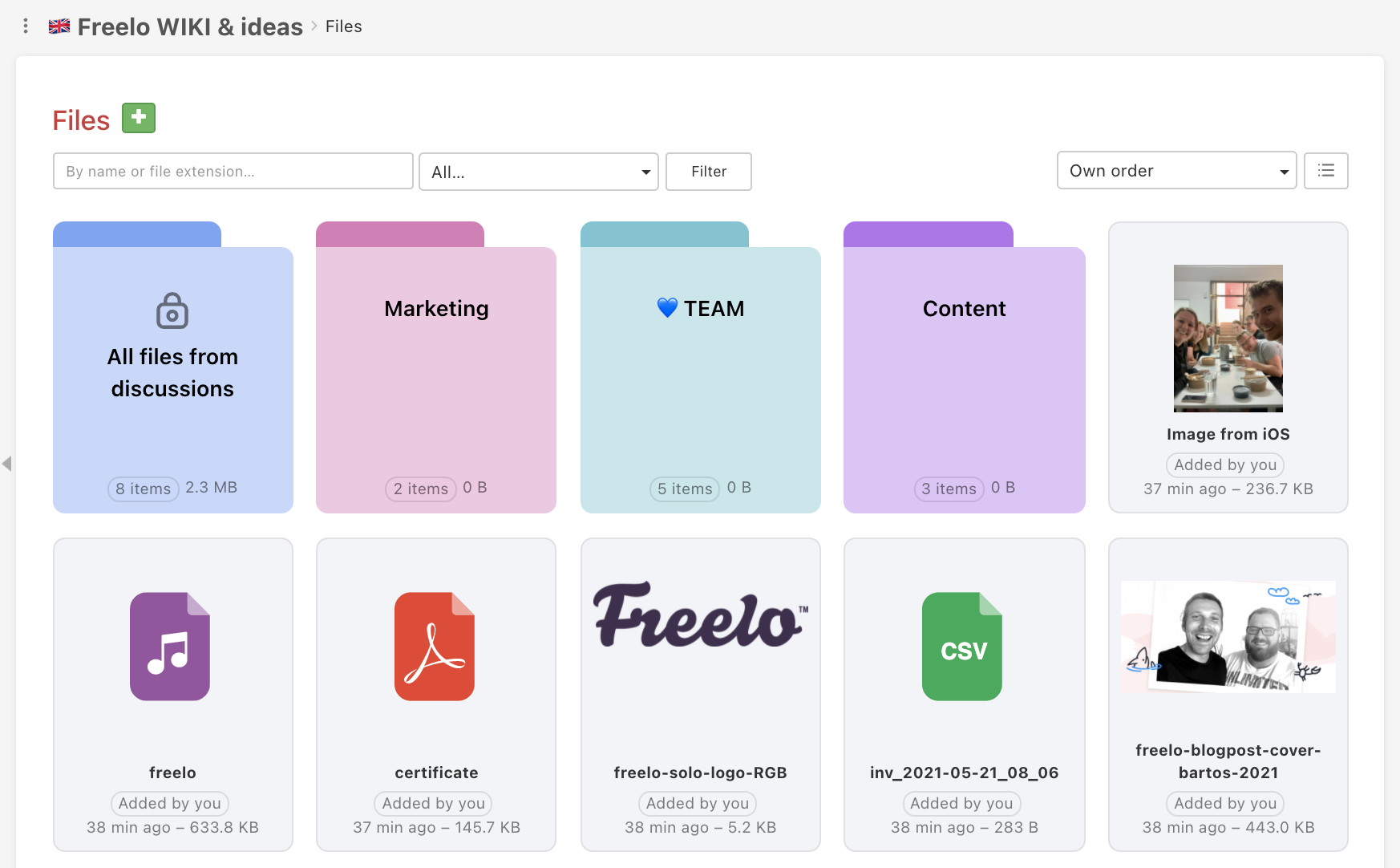Click the 2 items badge on Marketing

pyautogui.click(x=421, y=489)
